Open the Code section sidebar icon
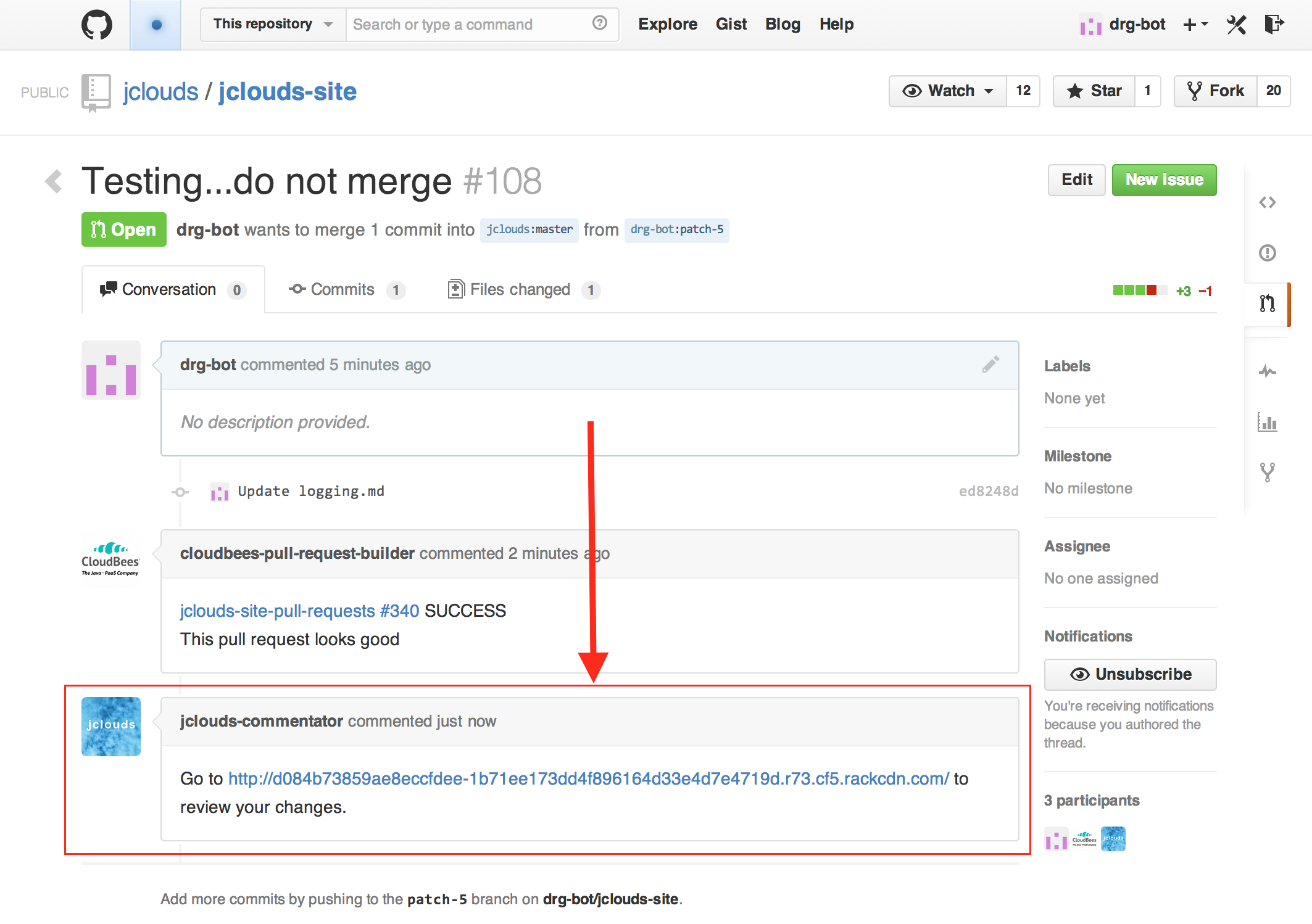 (1267, 202)
